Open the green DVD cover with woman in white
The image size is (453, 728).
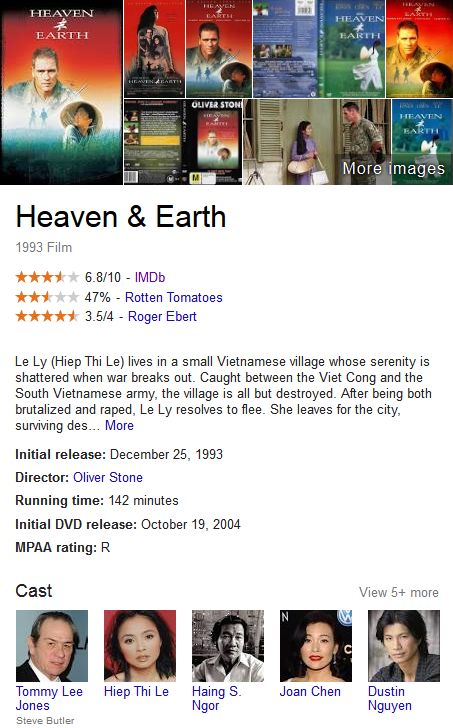[351, 49]
